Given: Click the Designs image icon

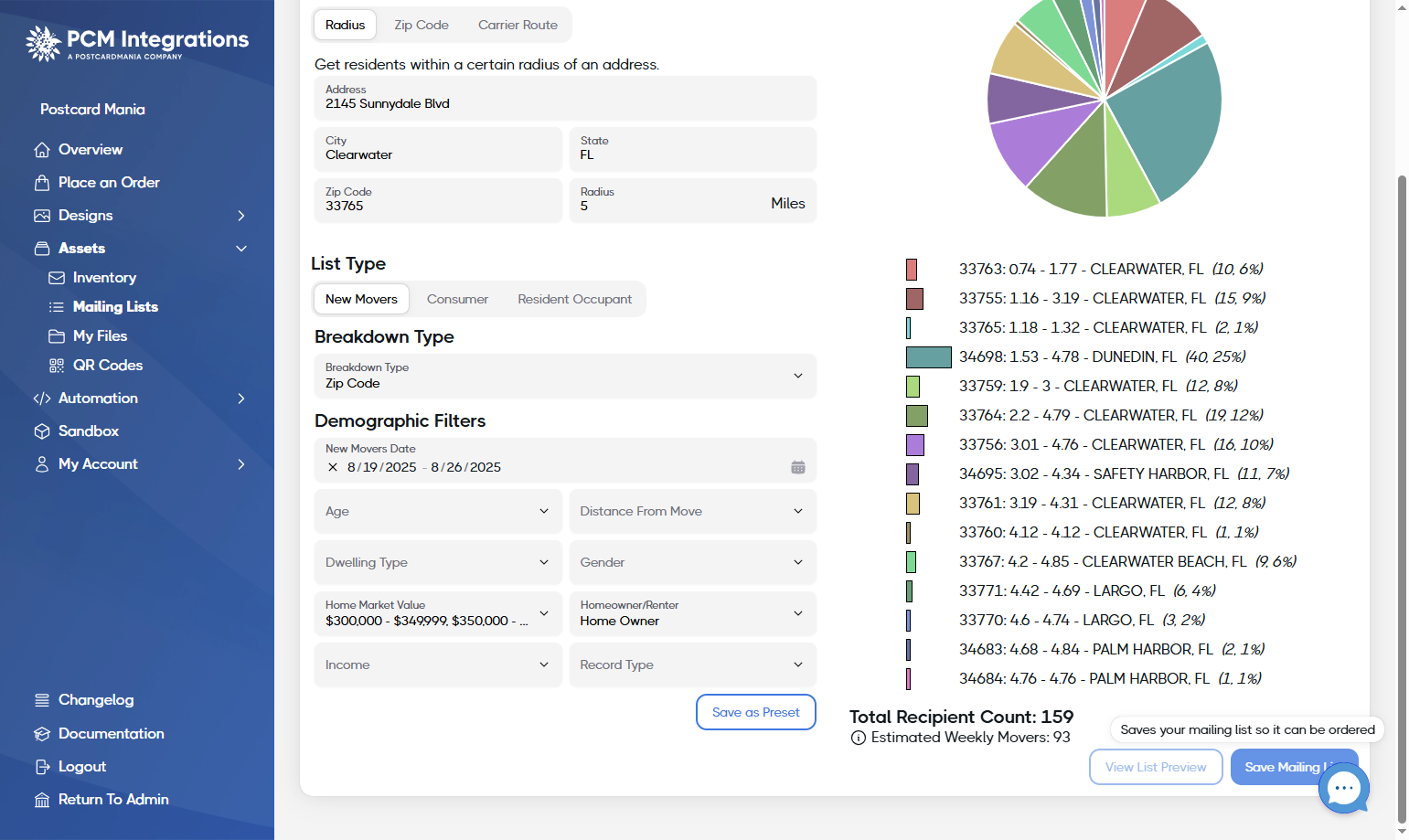Looking at the screenshot, I should 42,216.
